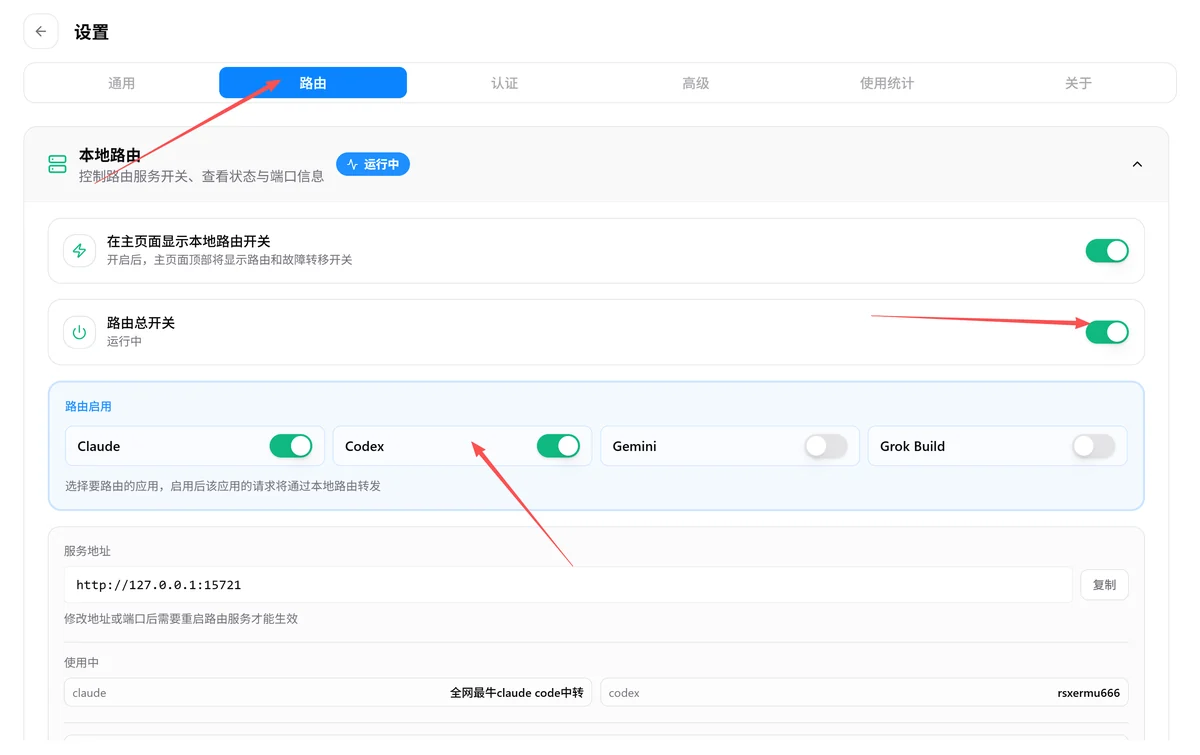Click the server icon beside 本地路由
Image resolution: width=1200 pixels, height=755 pixels.
point(58,164)
